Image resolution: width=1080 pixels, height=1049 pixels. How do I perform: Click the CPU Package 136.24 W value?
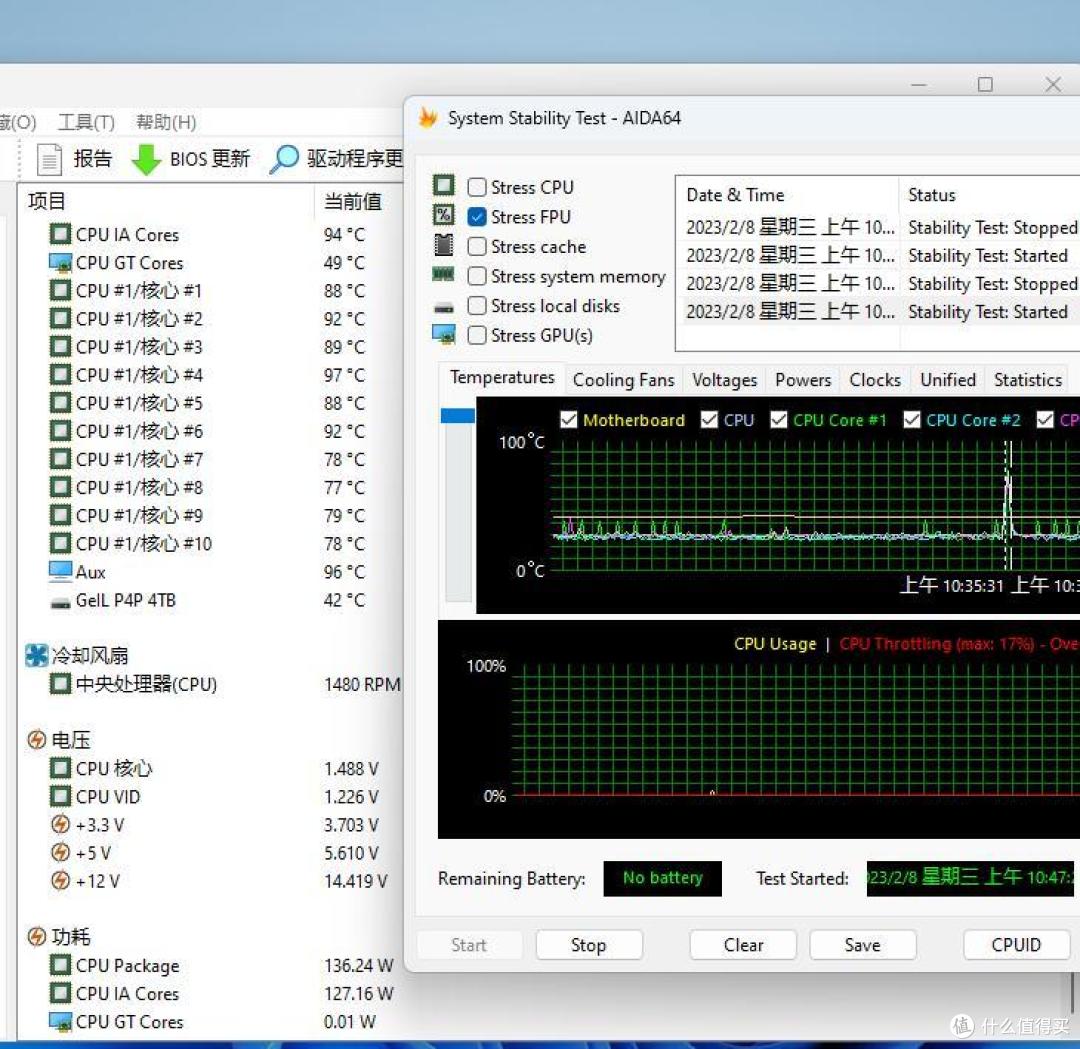pos(358,966)
